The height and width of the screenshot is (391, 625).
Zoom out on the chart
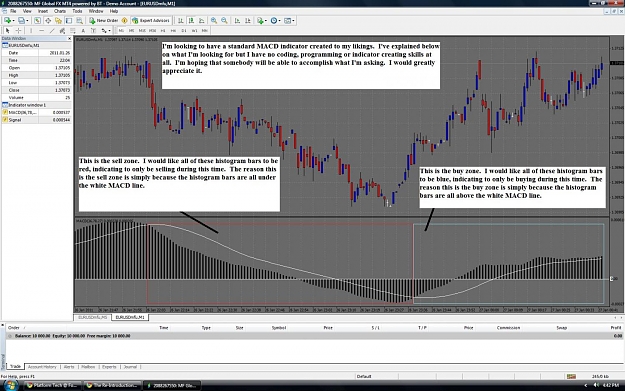point(224,20)
